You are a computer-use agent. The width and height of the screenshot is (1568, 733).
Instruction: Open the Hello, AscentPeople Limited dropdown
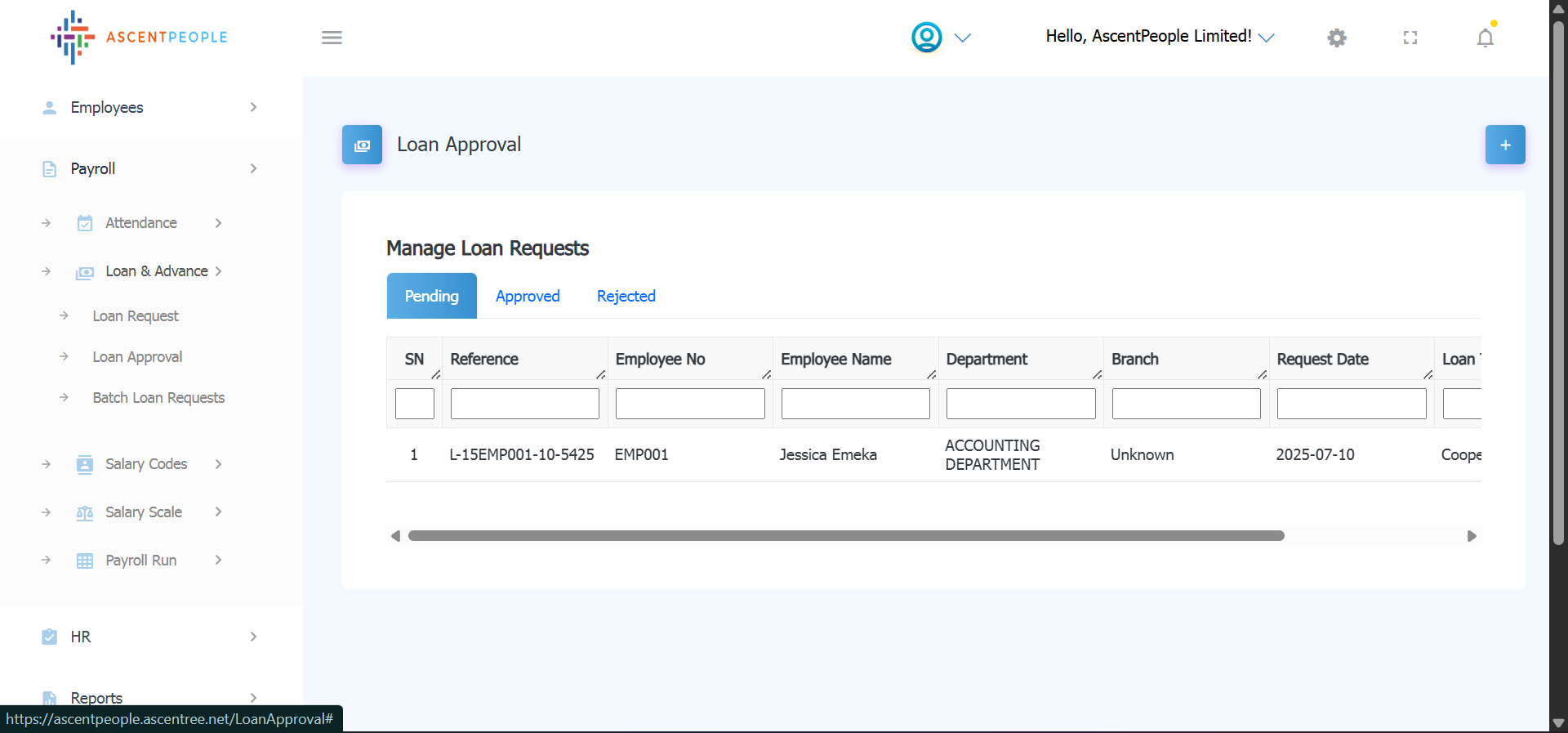(x=1159, y=37)
